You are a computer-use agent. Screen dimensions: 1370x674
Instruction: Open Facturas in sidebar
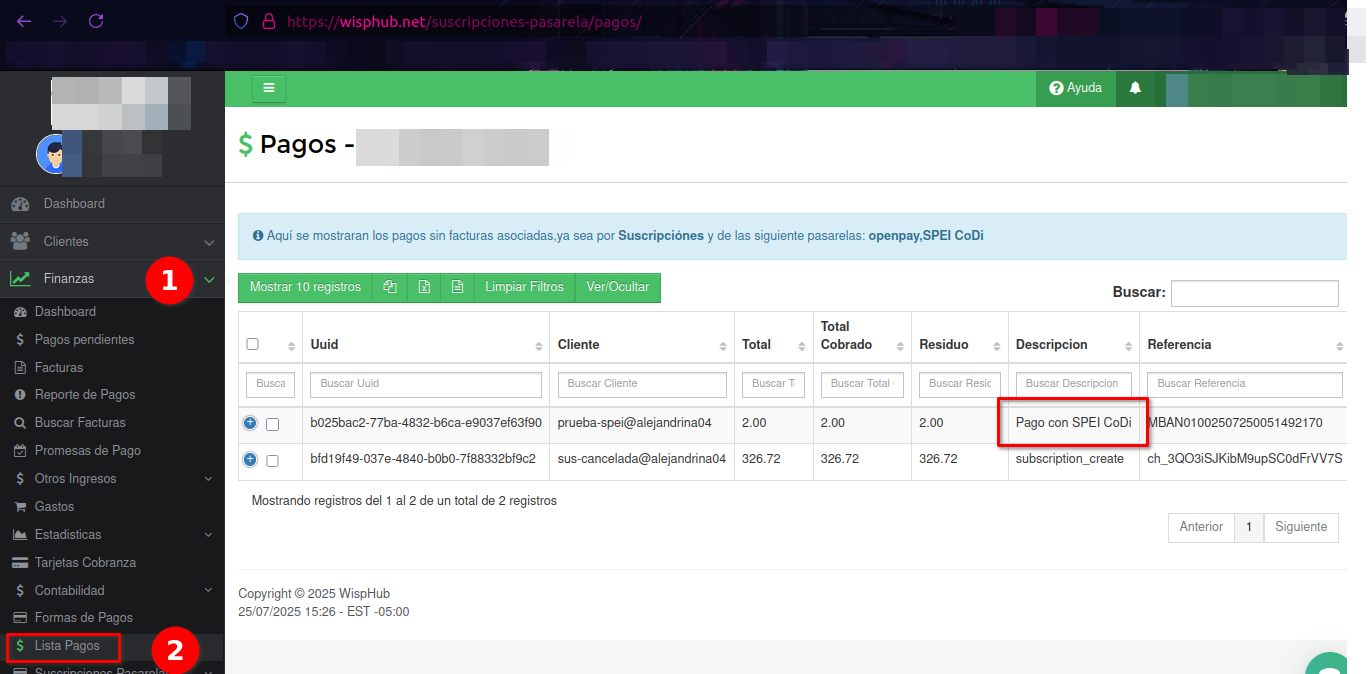59,368
